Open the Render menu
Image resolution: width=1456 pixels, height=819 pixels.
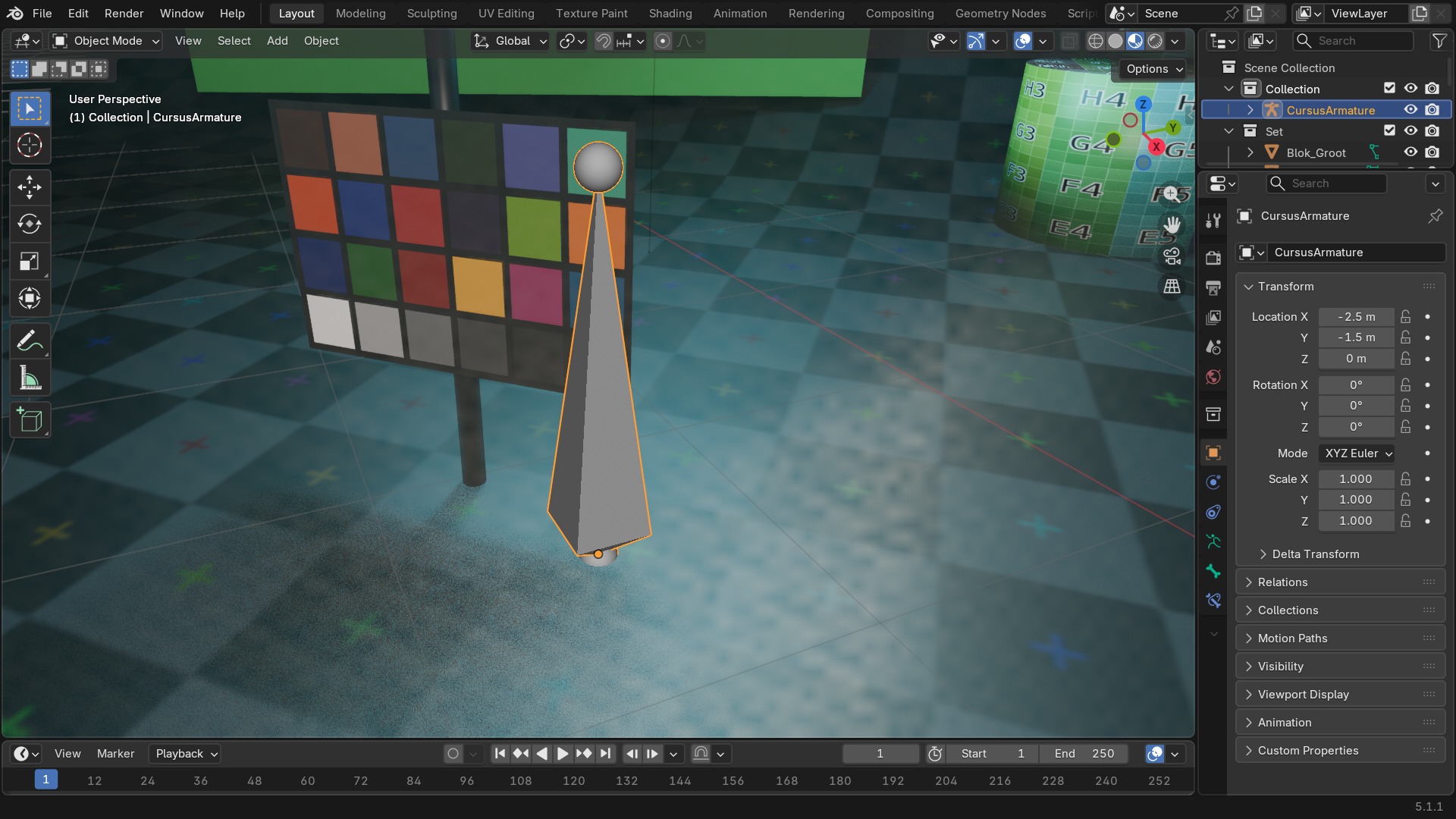pyautogui.click(x=124, y=14)
